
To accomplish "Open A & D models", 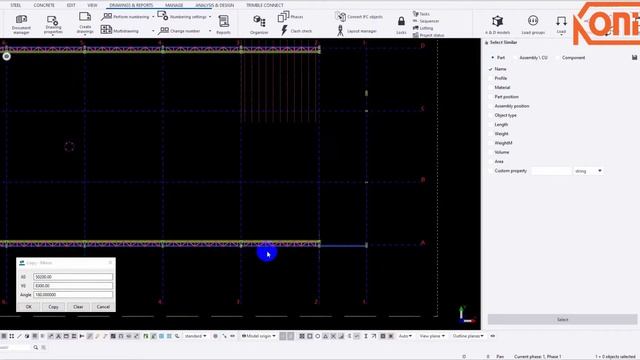I will click(497, 24).
